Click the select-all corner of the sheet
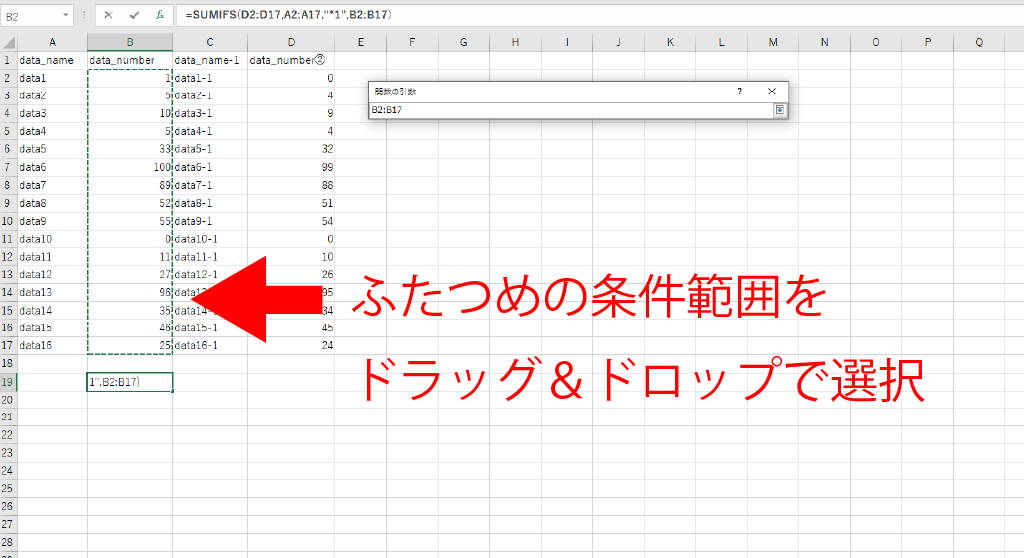Viewport: 1024px width, 558px height. coord(8,42)
